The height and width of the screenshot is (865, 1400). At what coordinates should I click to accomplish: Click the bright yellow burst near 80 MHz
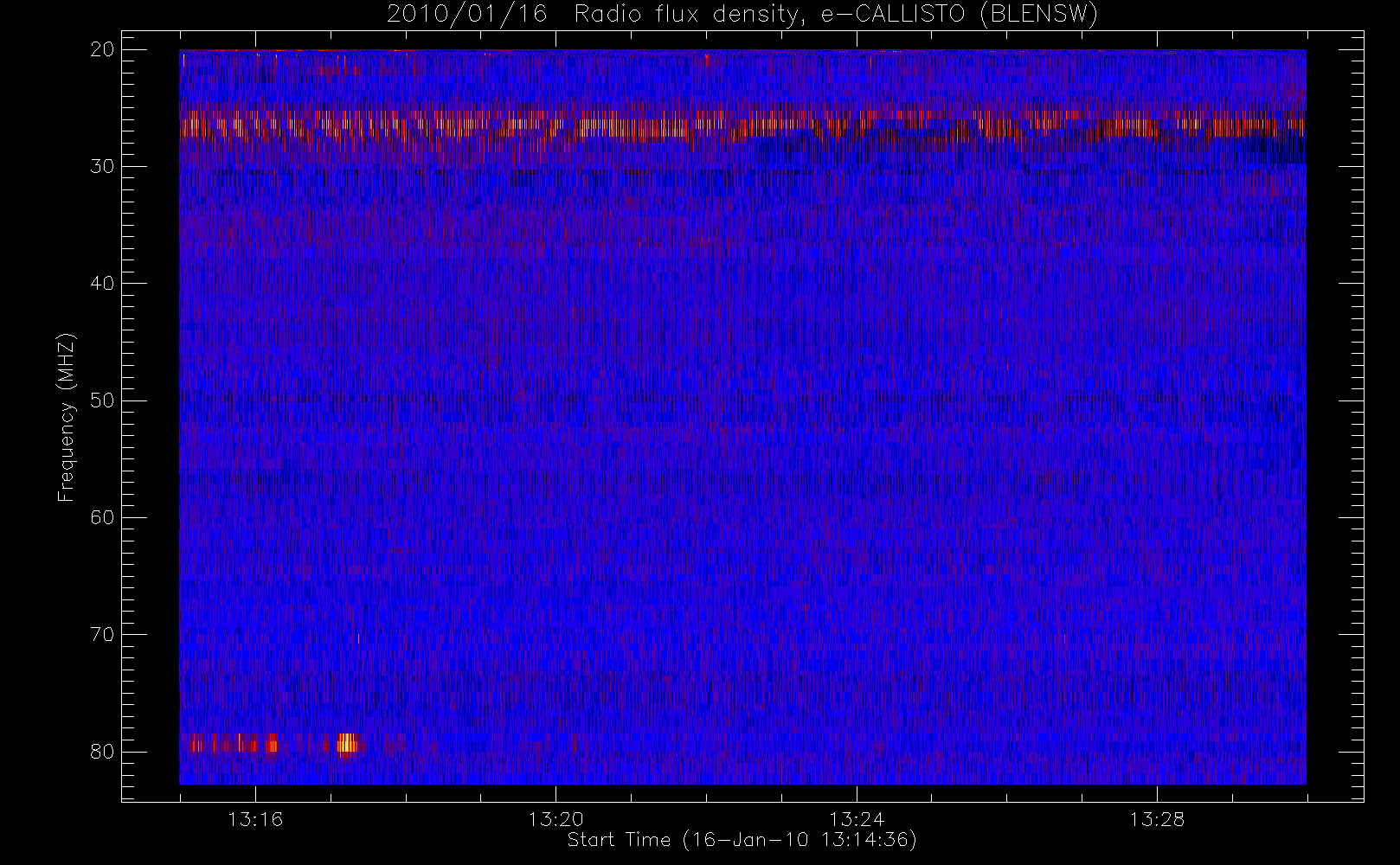pos(347,743)
